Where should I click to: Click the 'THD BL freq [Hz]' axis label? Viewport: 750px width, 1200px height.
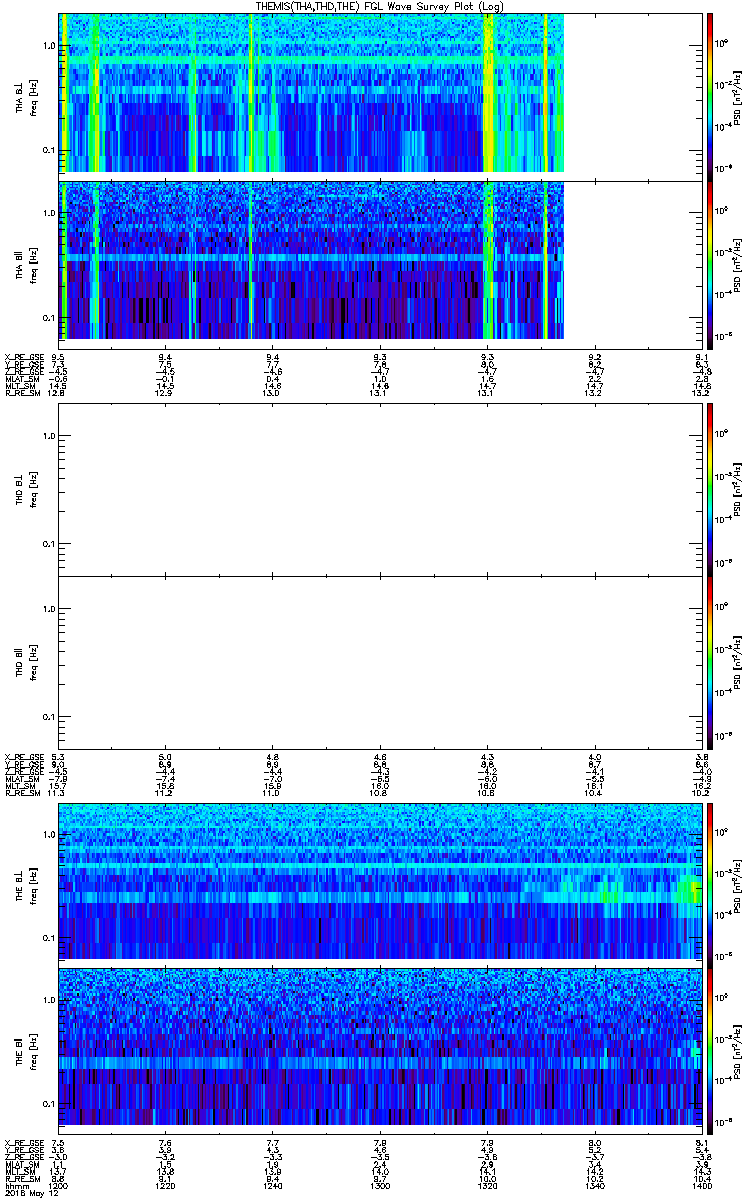pyautogui.click(x=25, y=489)
